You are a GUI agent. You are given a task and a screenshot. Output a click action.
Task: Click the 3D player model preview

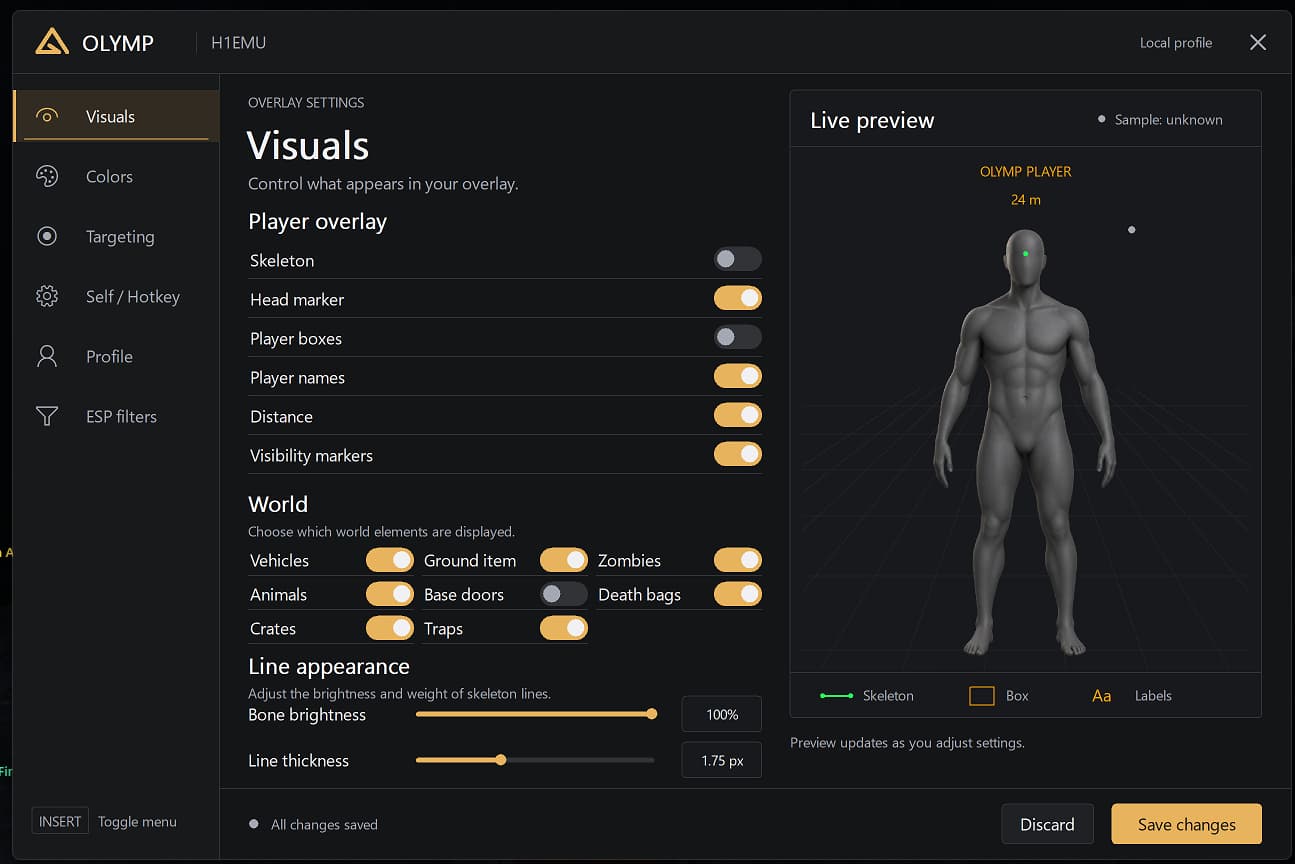click(1025, 442)
